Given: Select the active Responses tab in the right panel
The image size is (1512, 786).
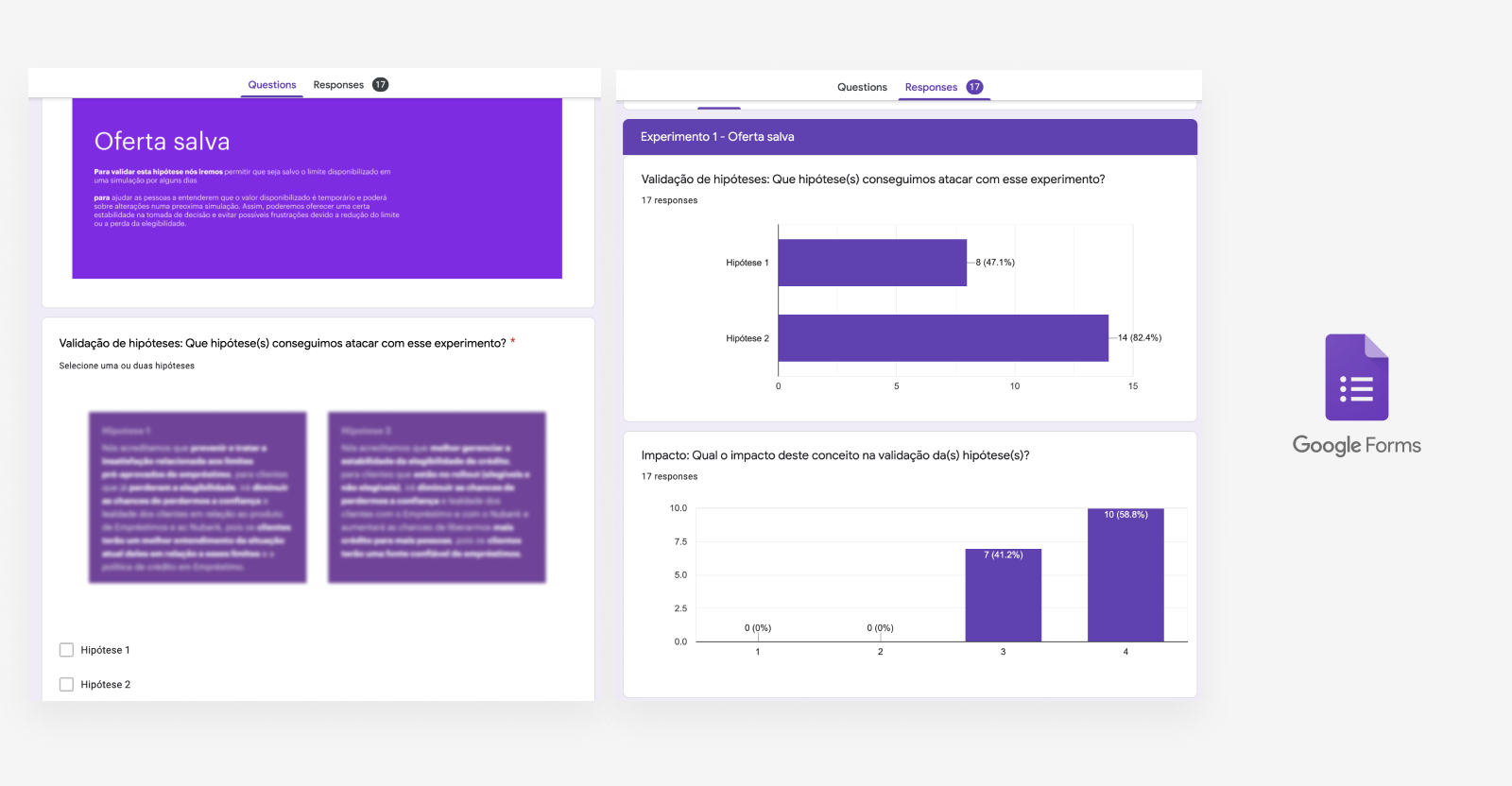Looking at the screenshot, I should tap(931, 87).
